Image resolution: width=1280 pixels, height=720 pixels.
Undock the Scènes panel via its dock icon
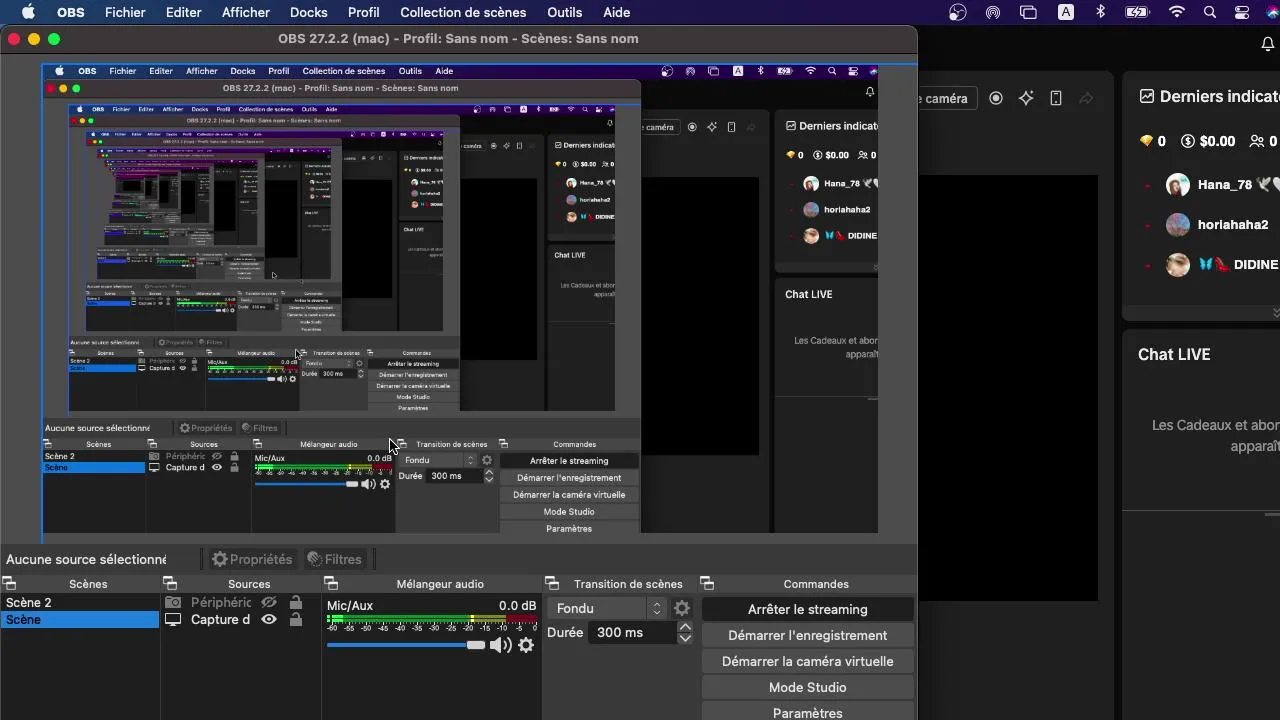coord(10,584)
